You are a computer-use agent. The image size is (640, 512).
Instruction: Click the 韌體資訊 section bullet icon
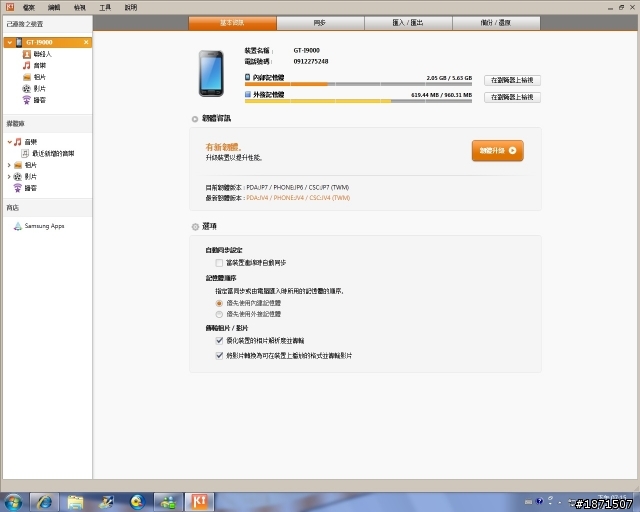point(195,119)
